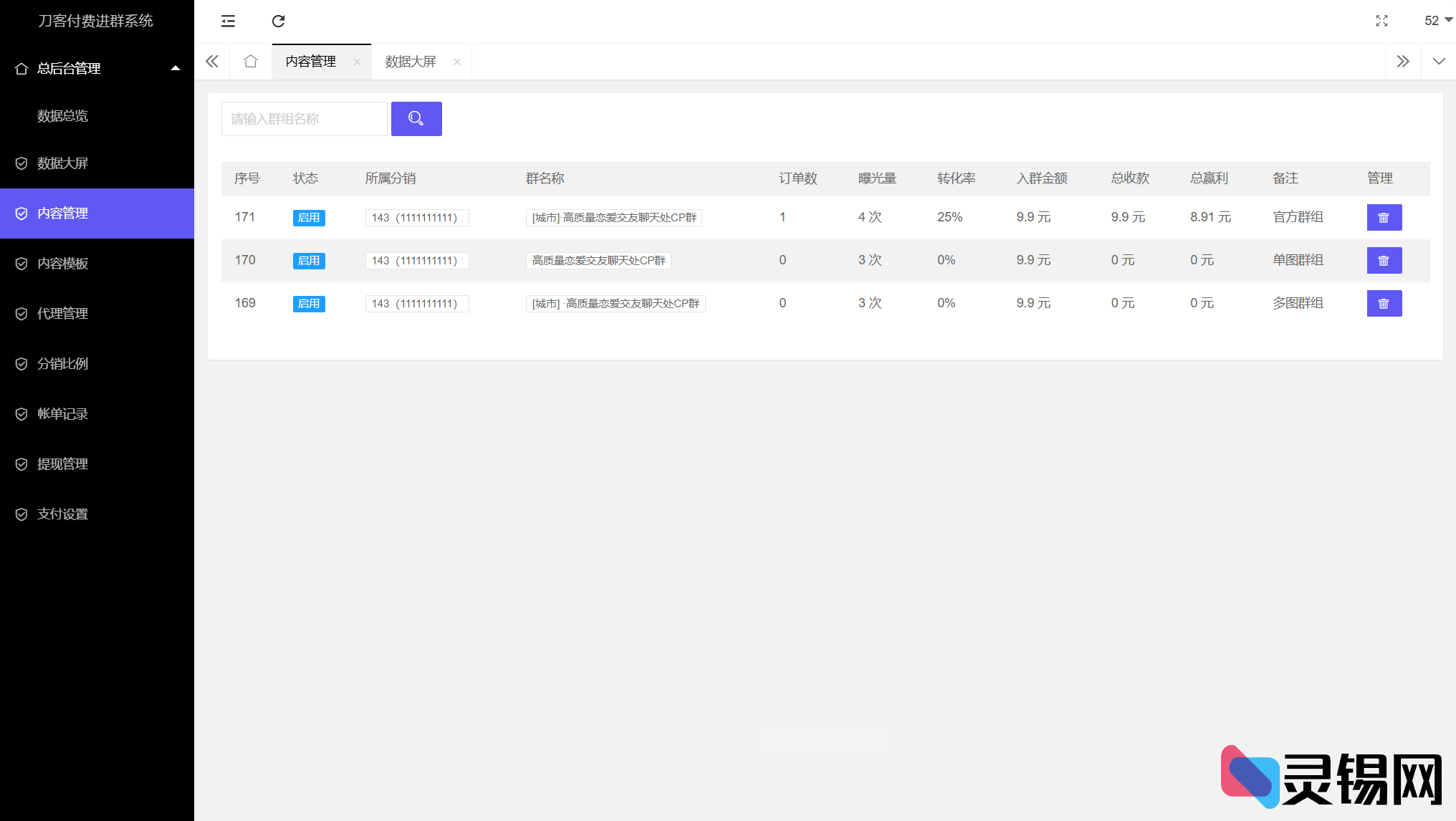Click the refresh icon in the top bar
The width and height of the screenshot is (1456, 821).
278,21
